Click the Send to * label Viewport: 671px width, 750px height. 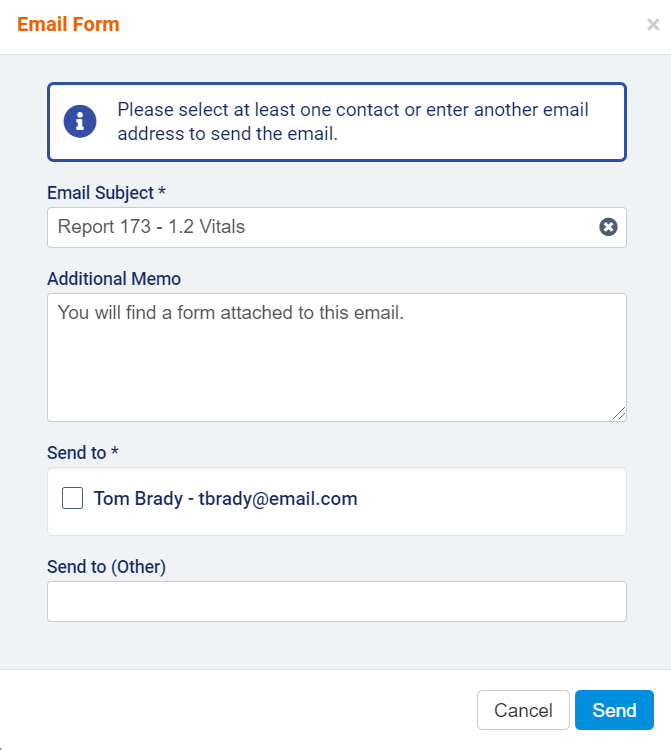[x=83, y=453]
